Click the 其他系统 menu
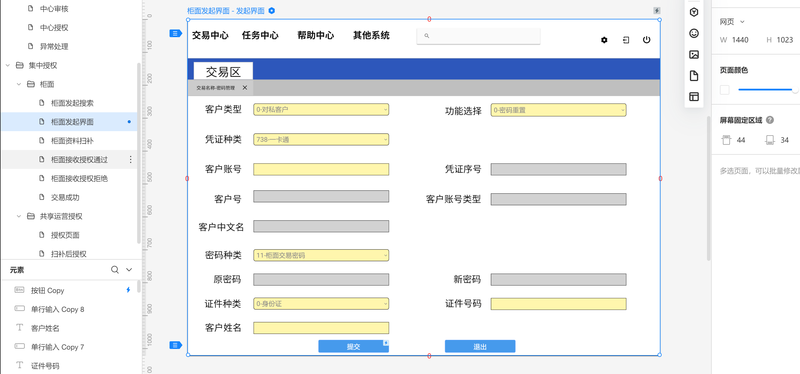Viewport: 800px width, 374px height. pos(371,35)
